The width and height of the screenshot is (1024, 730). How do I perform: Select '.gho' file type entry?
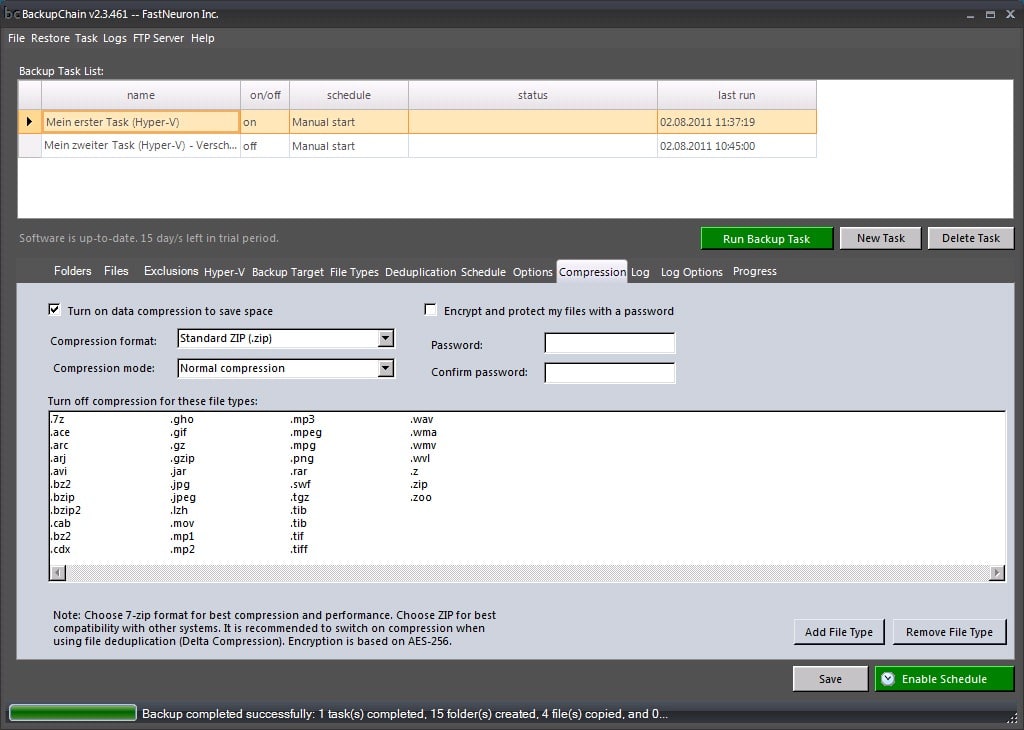182,419
